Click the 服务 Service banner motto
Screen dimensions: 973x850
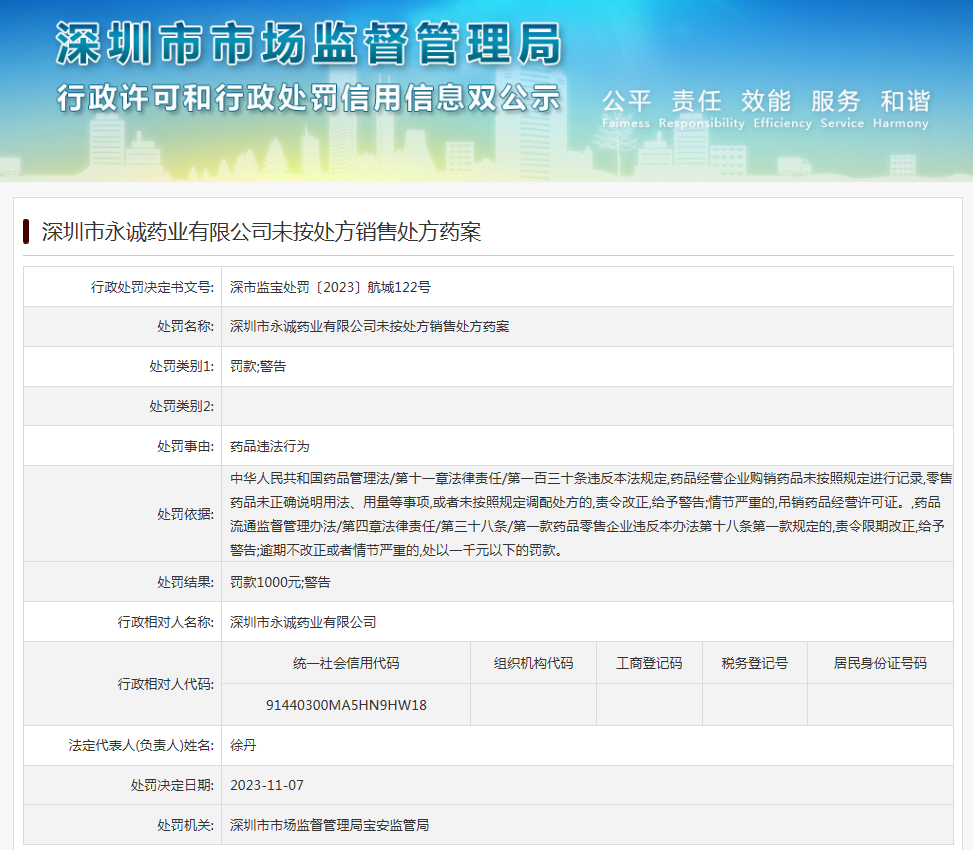(x=841, y=109)
